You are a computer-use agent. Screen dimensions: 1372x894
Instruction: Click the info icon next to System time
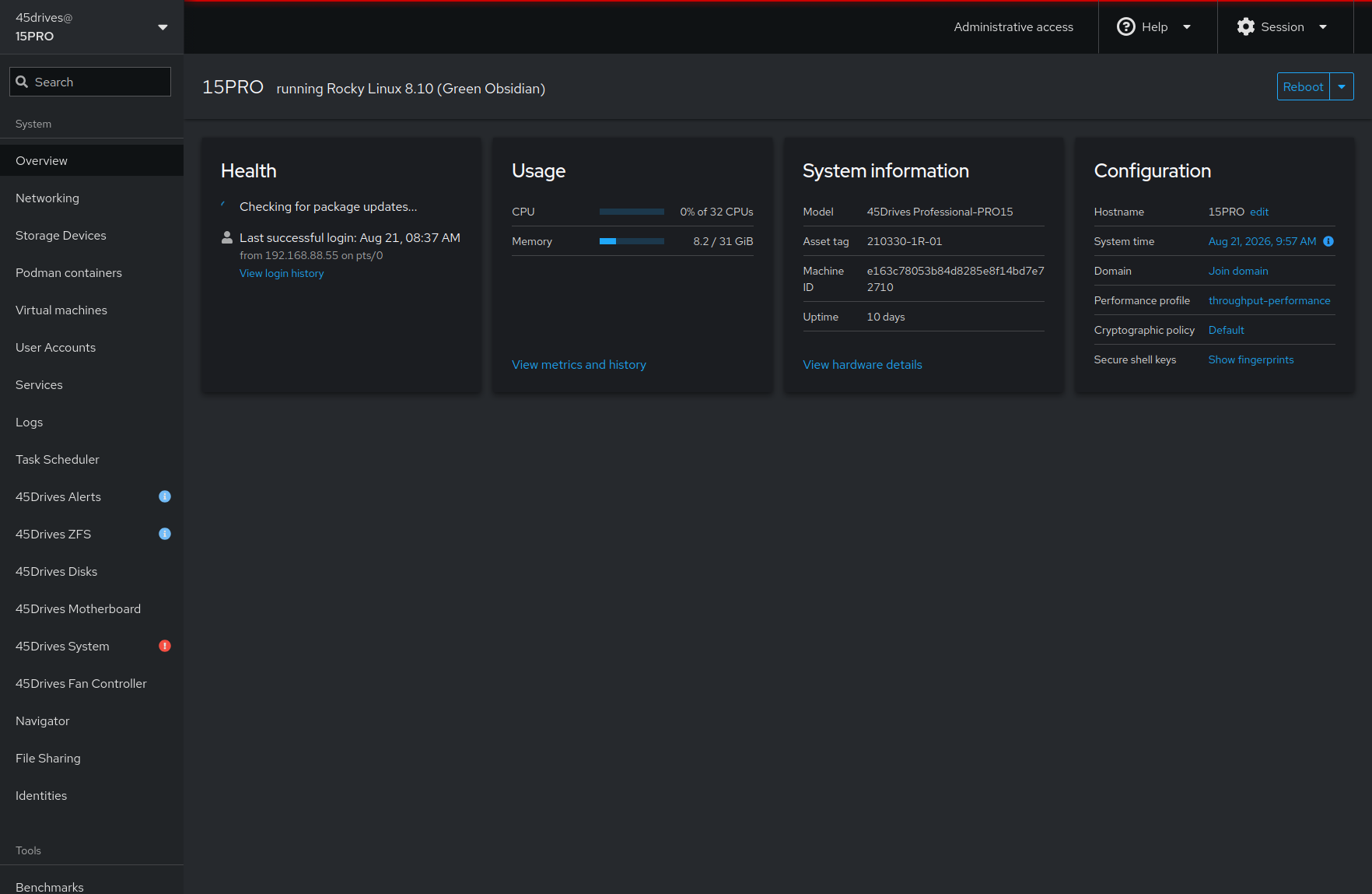(x=1328, y=241)
